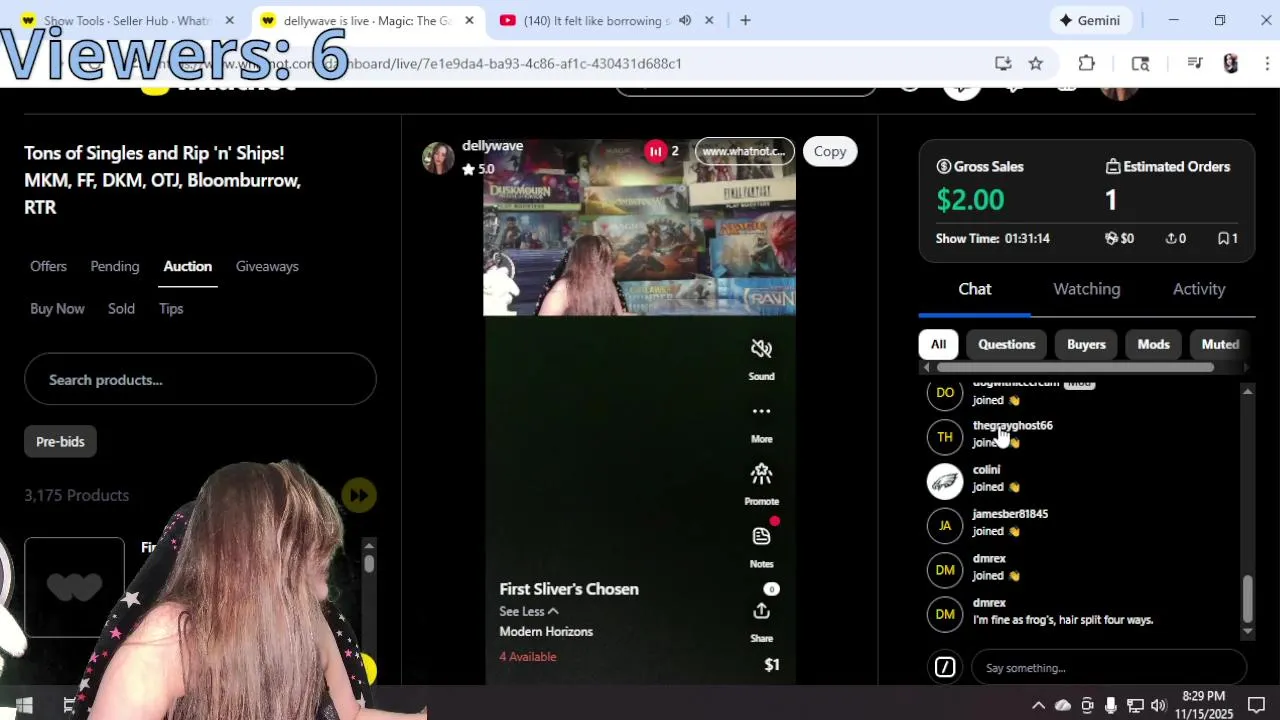
Task: Click the chat filter horizontal scrollbar
Action: (1075, 367)
